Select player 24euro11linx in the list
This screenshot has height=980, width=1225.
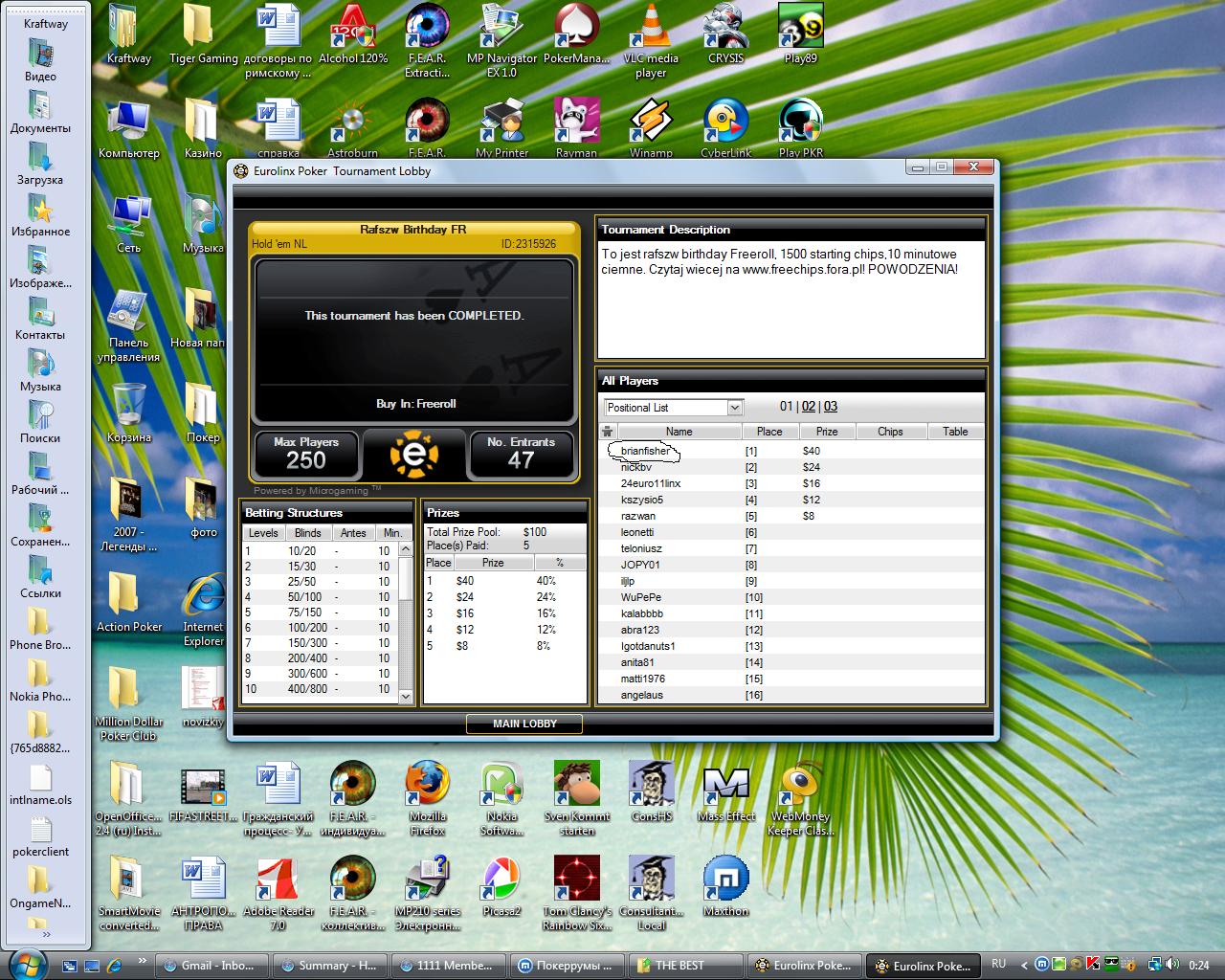791,483
